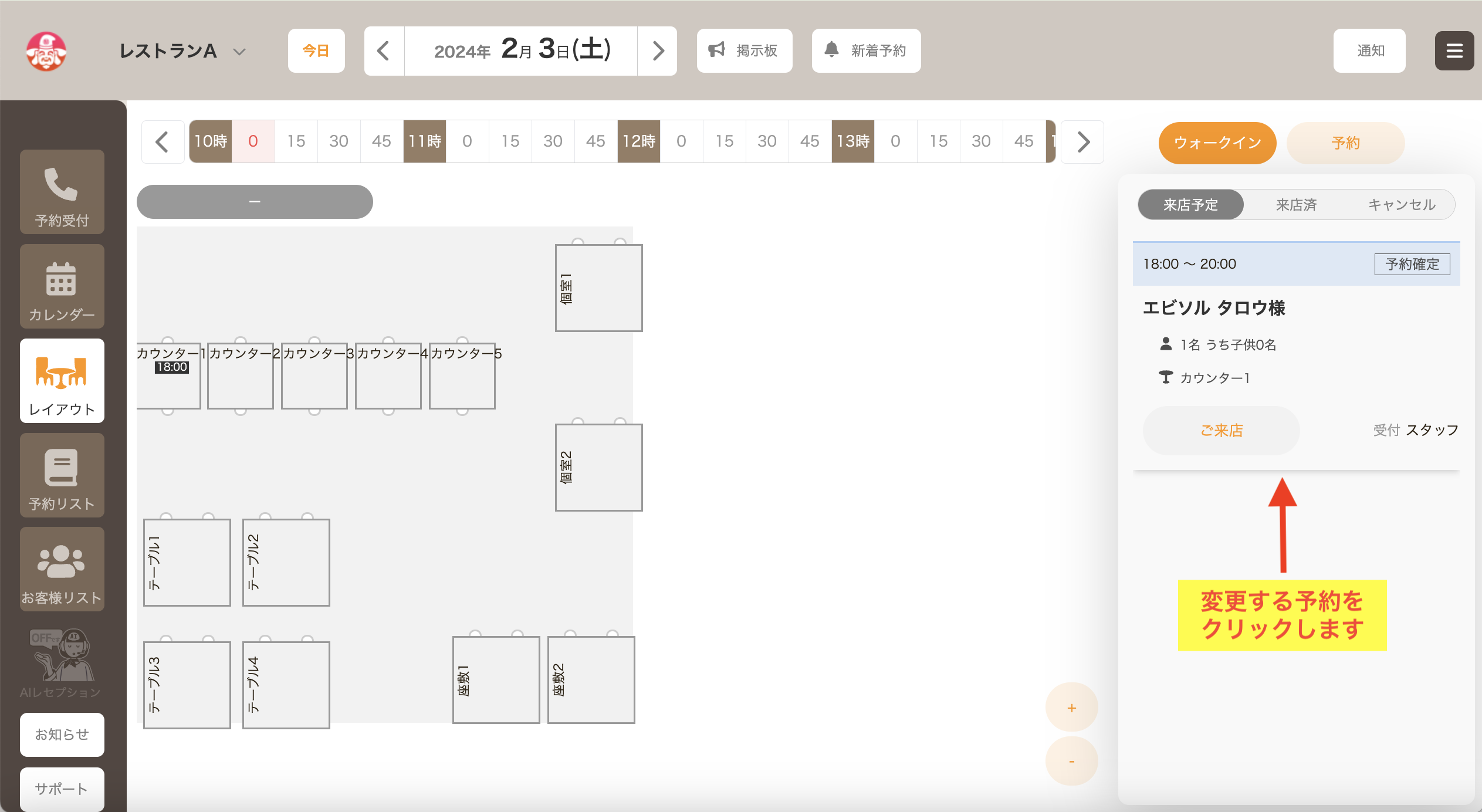Click the 受付 スタッフ label
The height and width of the screenshot is (812, 1482).
tap(1416, 430)
